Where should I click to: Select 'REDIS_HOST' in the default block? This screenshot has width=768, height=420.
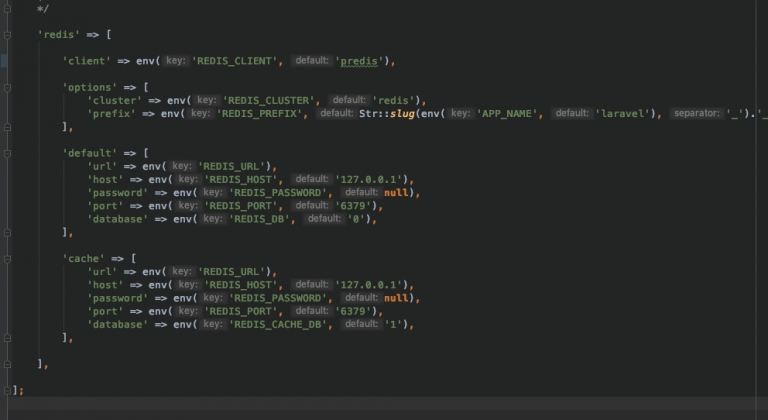click(241, 180)
